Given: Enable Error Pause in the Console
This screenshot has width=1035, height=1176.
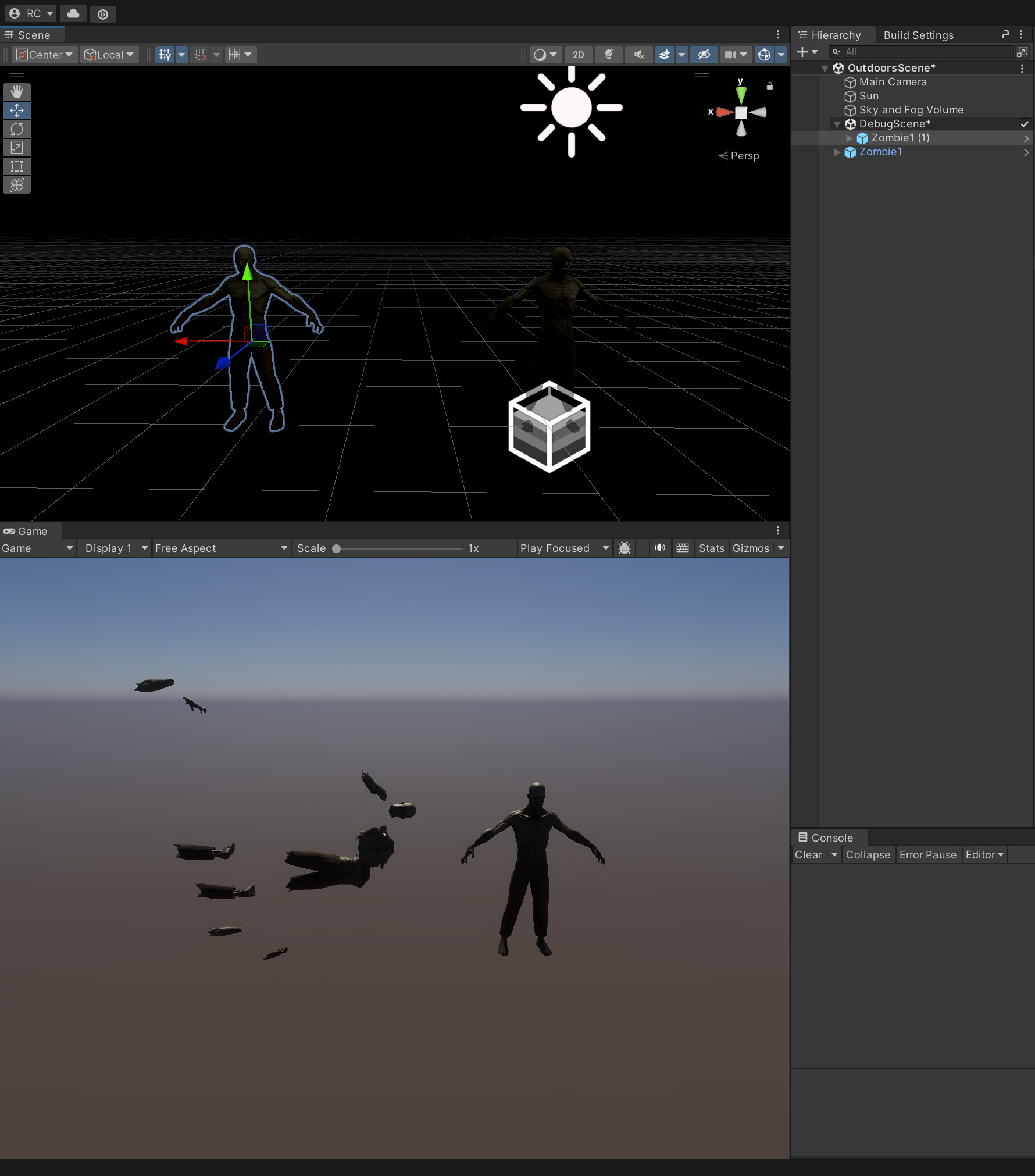Looking at the screenshot, I should (x=928, y=854).
